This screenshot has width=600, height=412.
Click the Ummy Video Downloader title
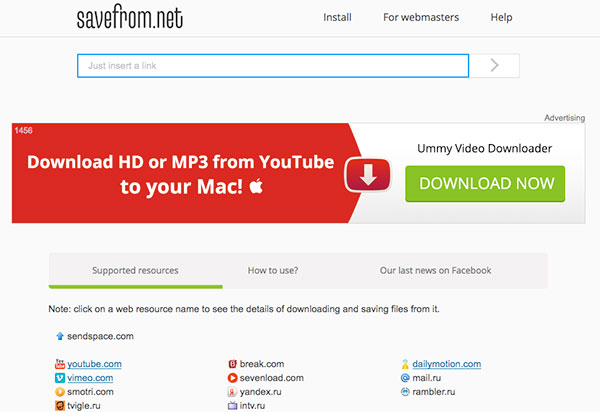pyautogui.click(x=484, y=148)
